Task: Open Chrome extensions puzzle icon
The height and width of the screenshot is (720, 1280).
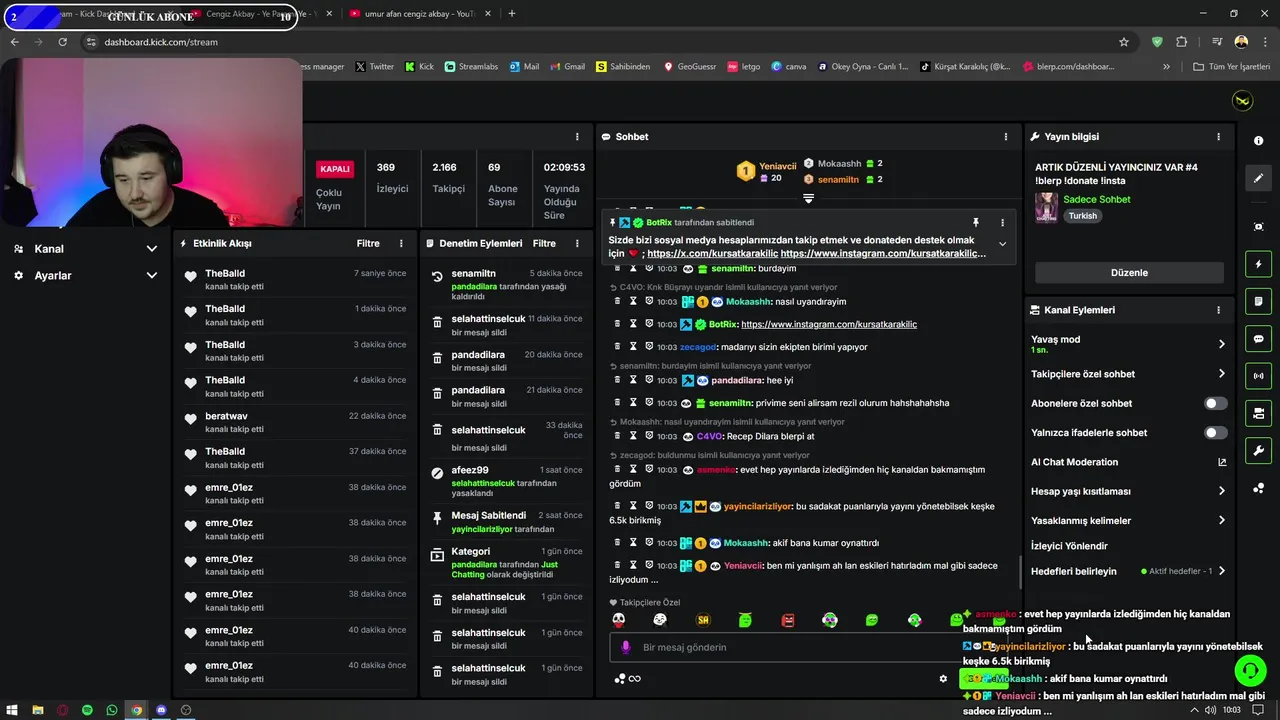Action: click(1182, 42)
